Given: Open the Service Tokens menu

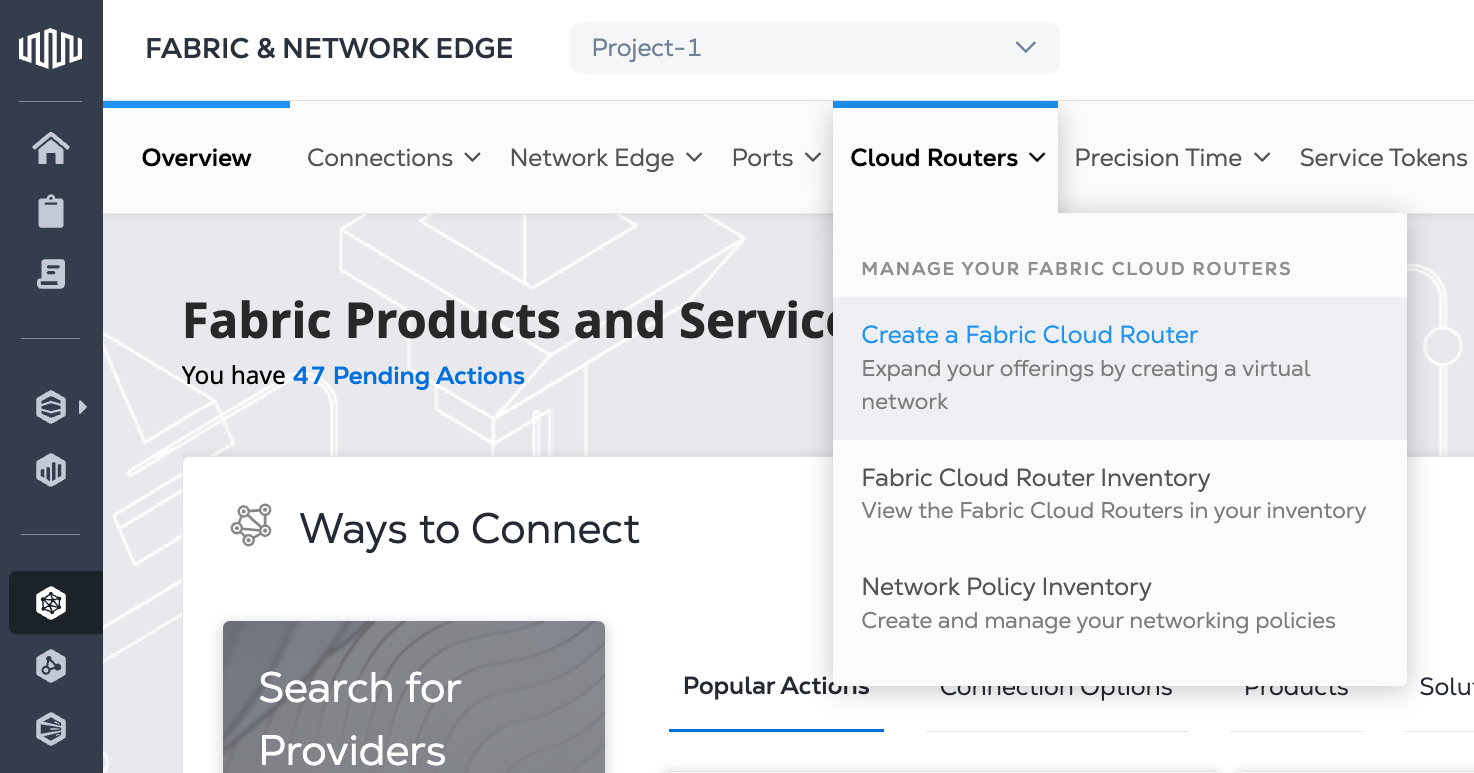Looking at the screenshot, I should 1384,158.
